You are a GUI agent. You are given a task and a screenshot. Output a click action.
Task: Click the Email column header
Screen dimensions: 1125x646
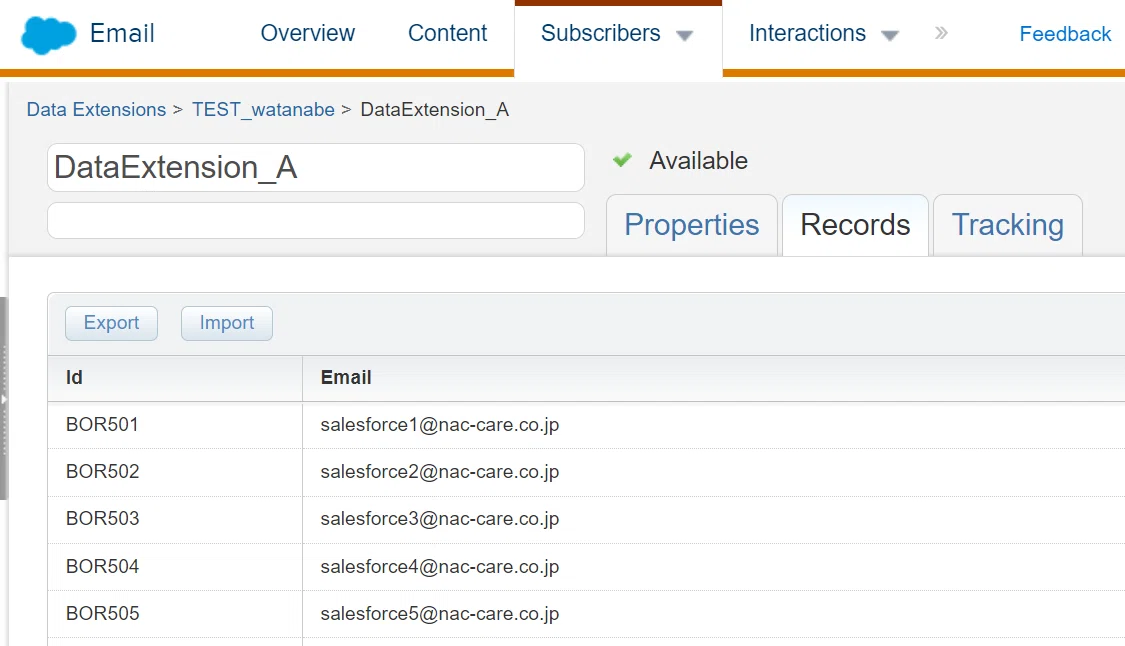coord(714,378)
